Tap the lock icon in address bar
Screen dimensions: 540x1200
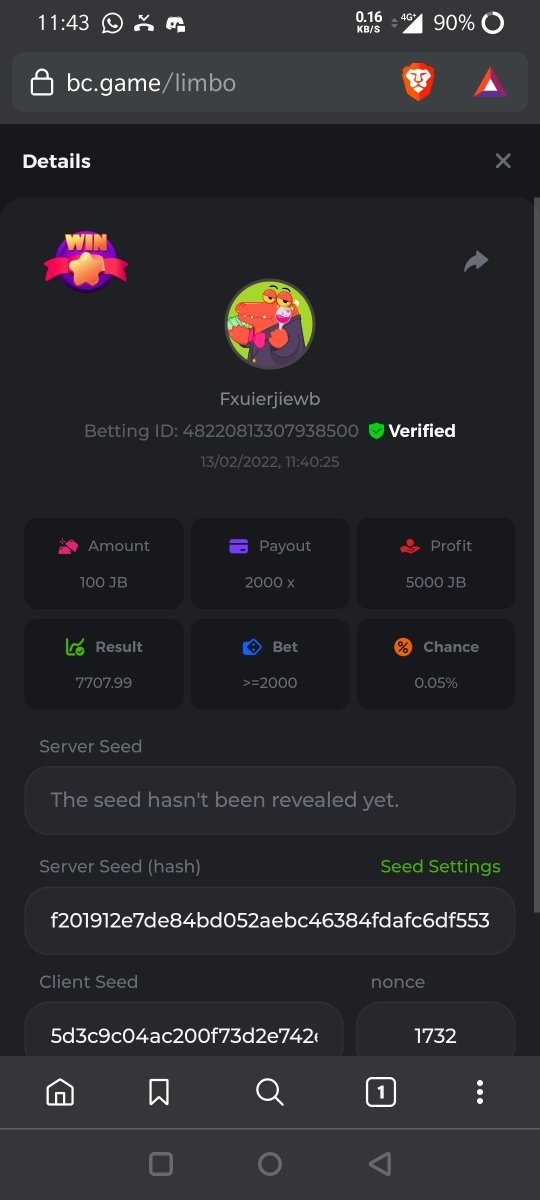42,82
